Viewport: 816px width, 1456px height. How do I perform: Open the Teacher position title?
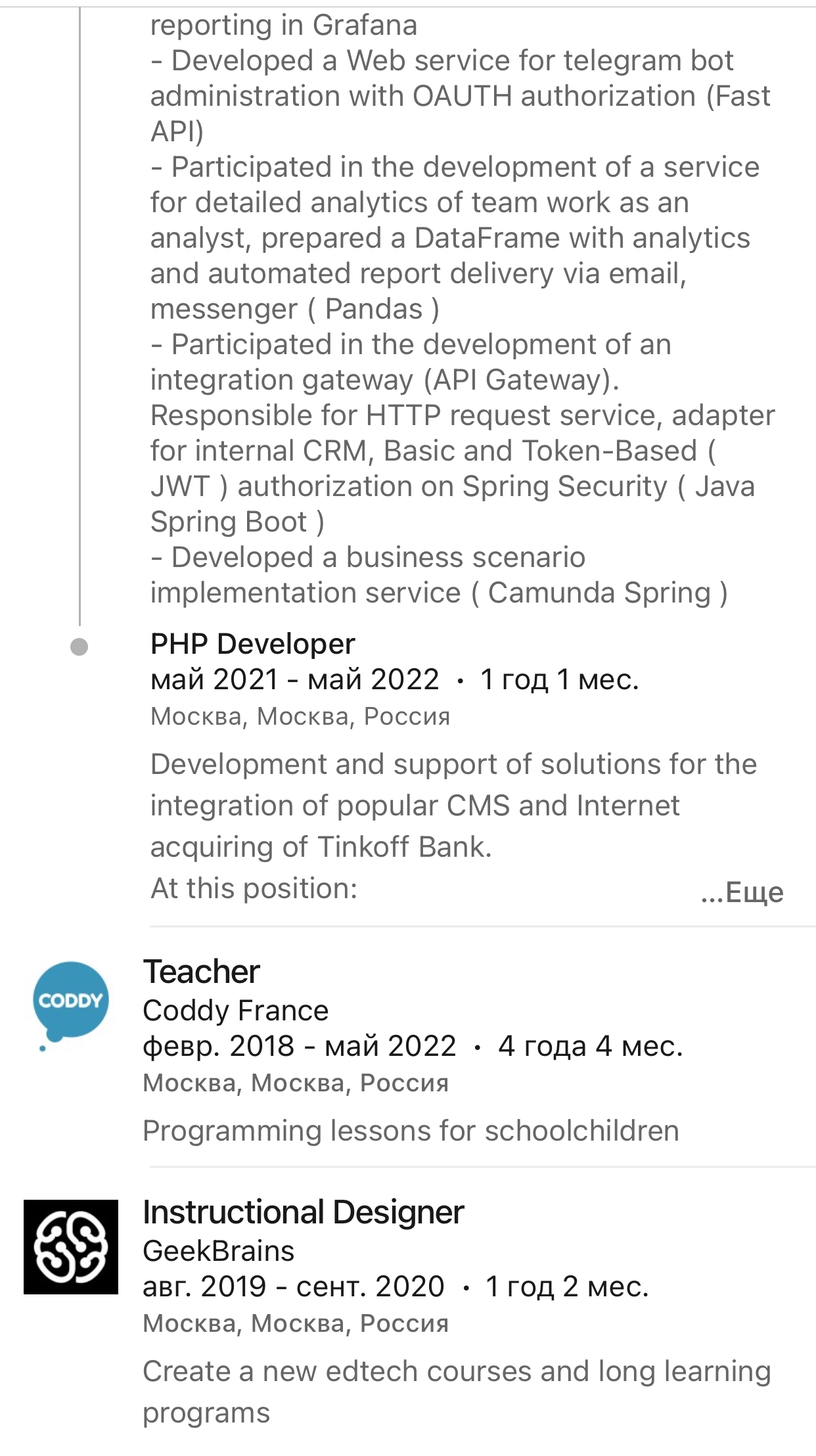[x=202, y=971]
